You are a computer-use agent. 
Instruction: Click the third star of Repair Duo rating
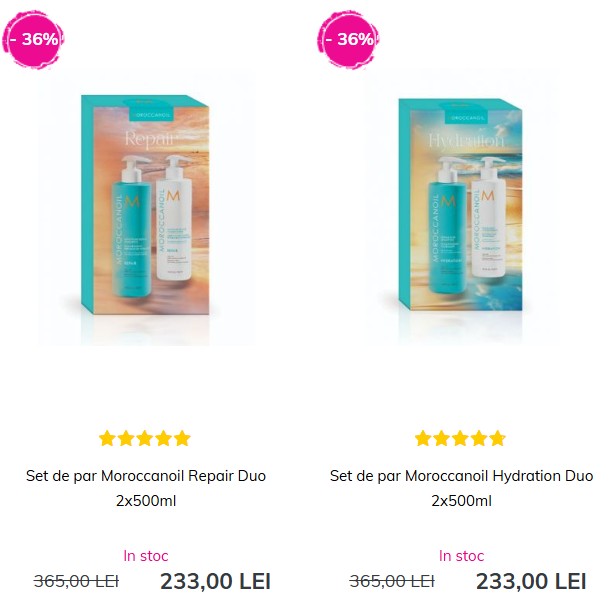(145, 439)
